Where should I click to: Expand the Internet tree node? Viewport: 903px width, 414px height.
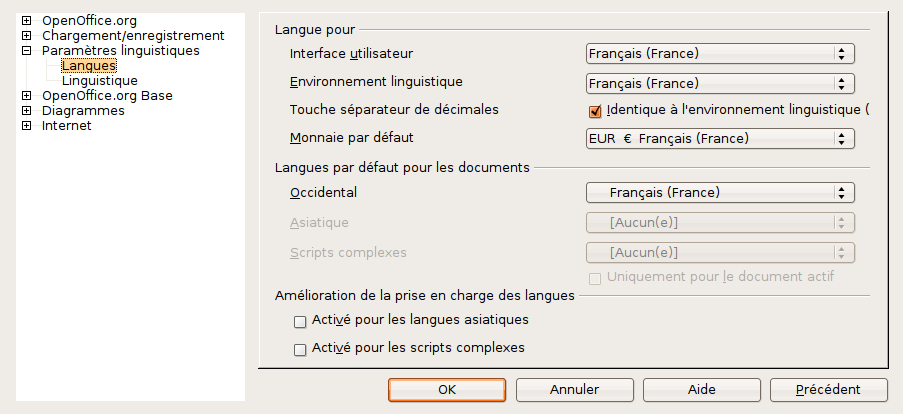[27, 126]
